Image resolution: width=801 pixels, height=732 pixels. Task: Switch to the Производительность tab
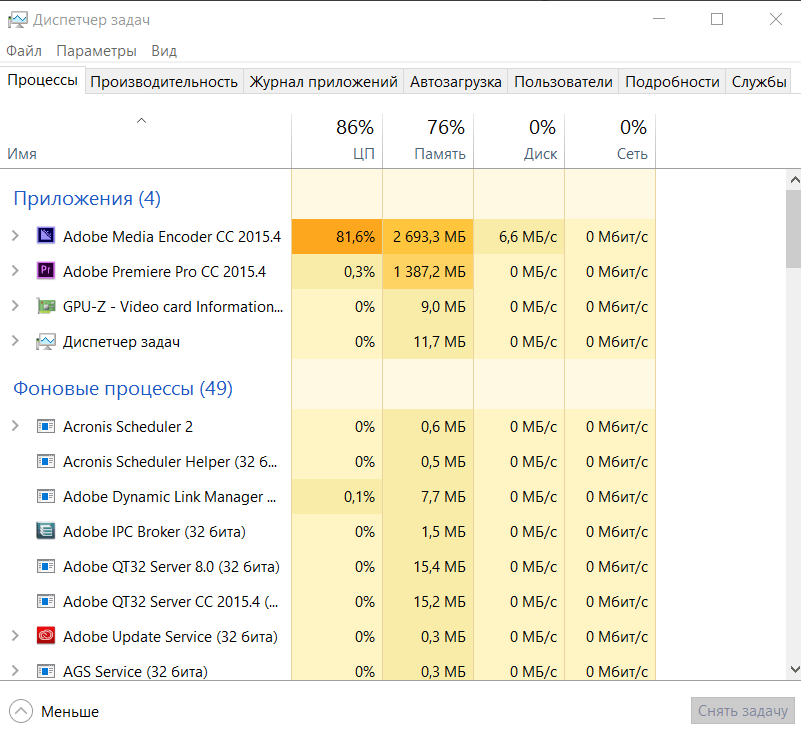(164, 82)
